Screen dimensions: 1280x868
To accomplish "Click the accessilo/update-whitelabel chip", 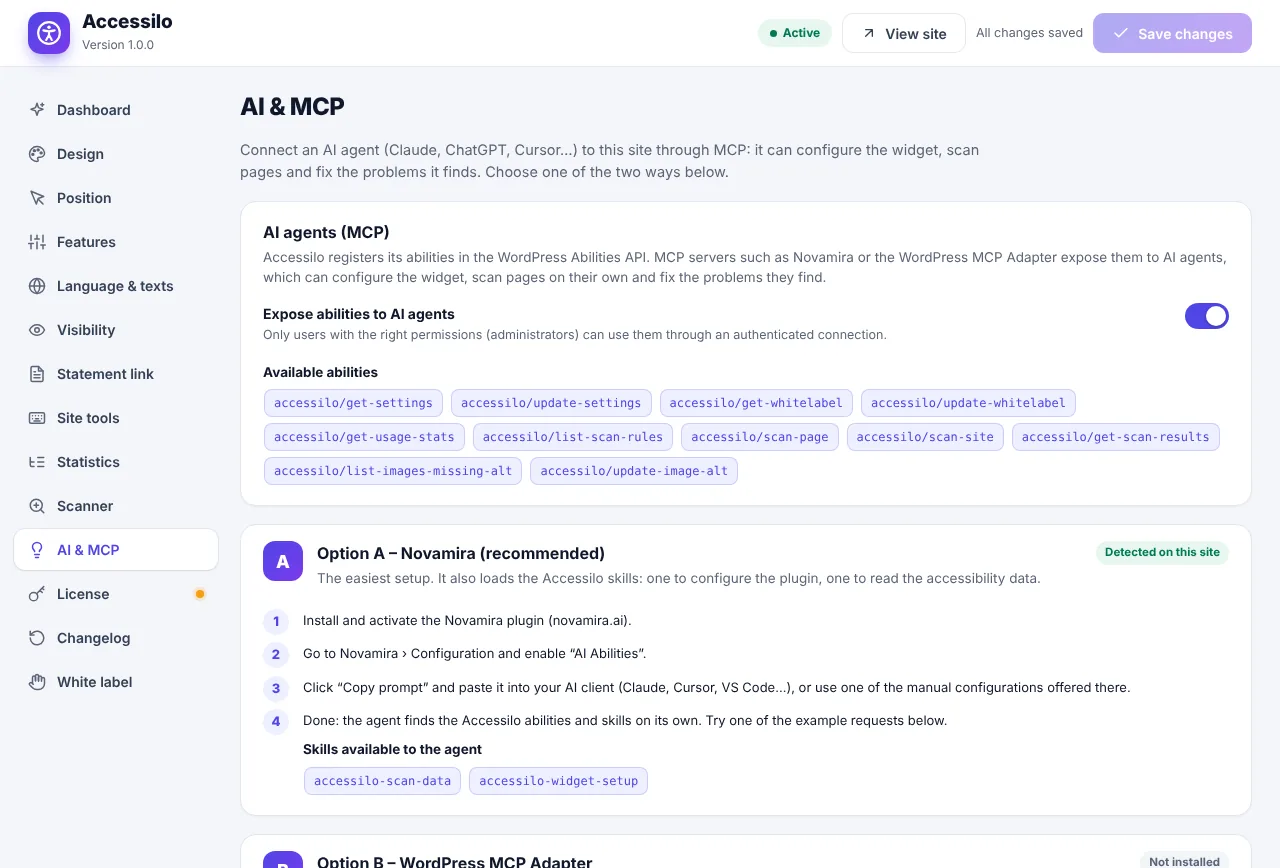I will tap(968, 403).
